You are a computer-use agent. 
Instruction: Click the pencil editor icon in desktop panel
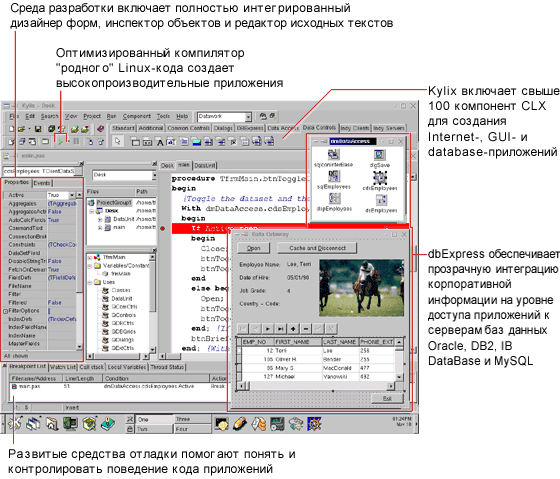click(x=240, y=424)
